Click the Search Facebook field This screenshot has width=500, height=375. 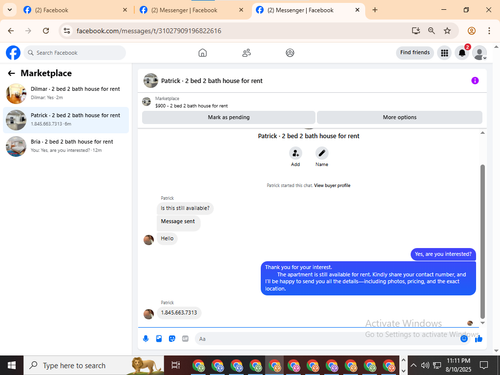tap(75, 53)
